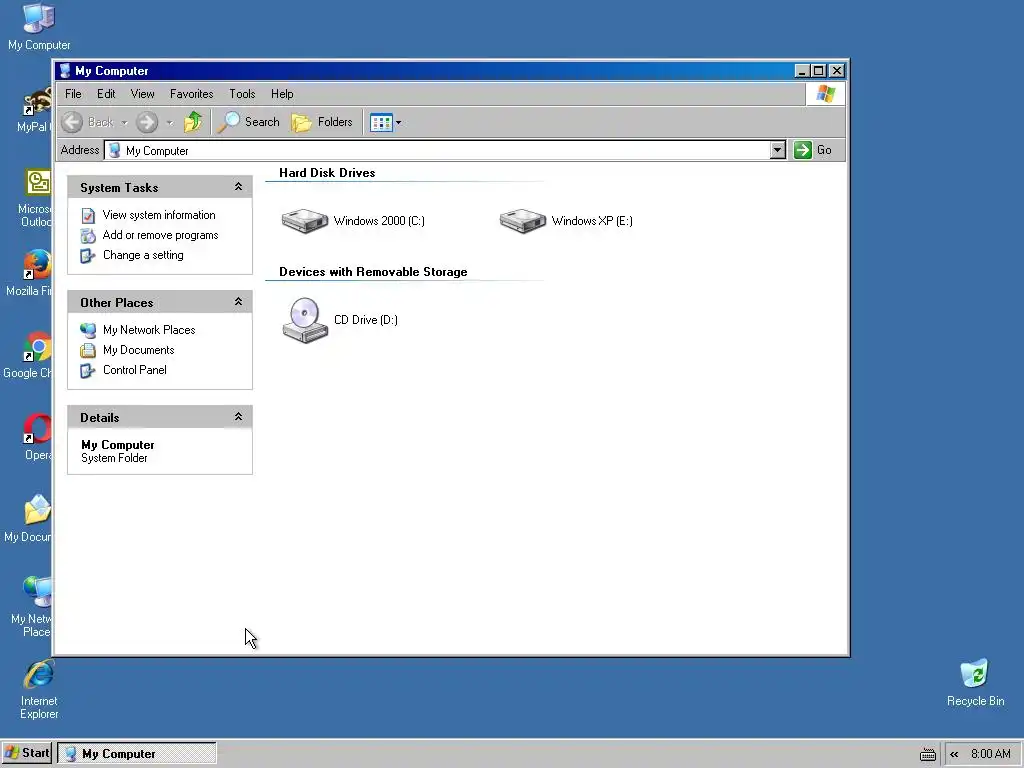Click the Control Panel sidebar icon
1024x768 pixels.
tap(88, 371)
